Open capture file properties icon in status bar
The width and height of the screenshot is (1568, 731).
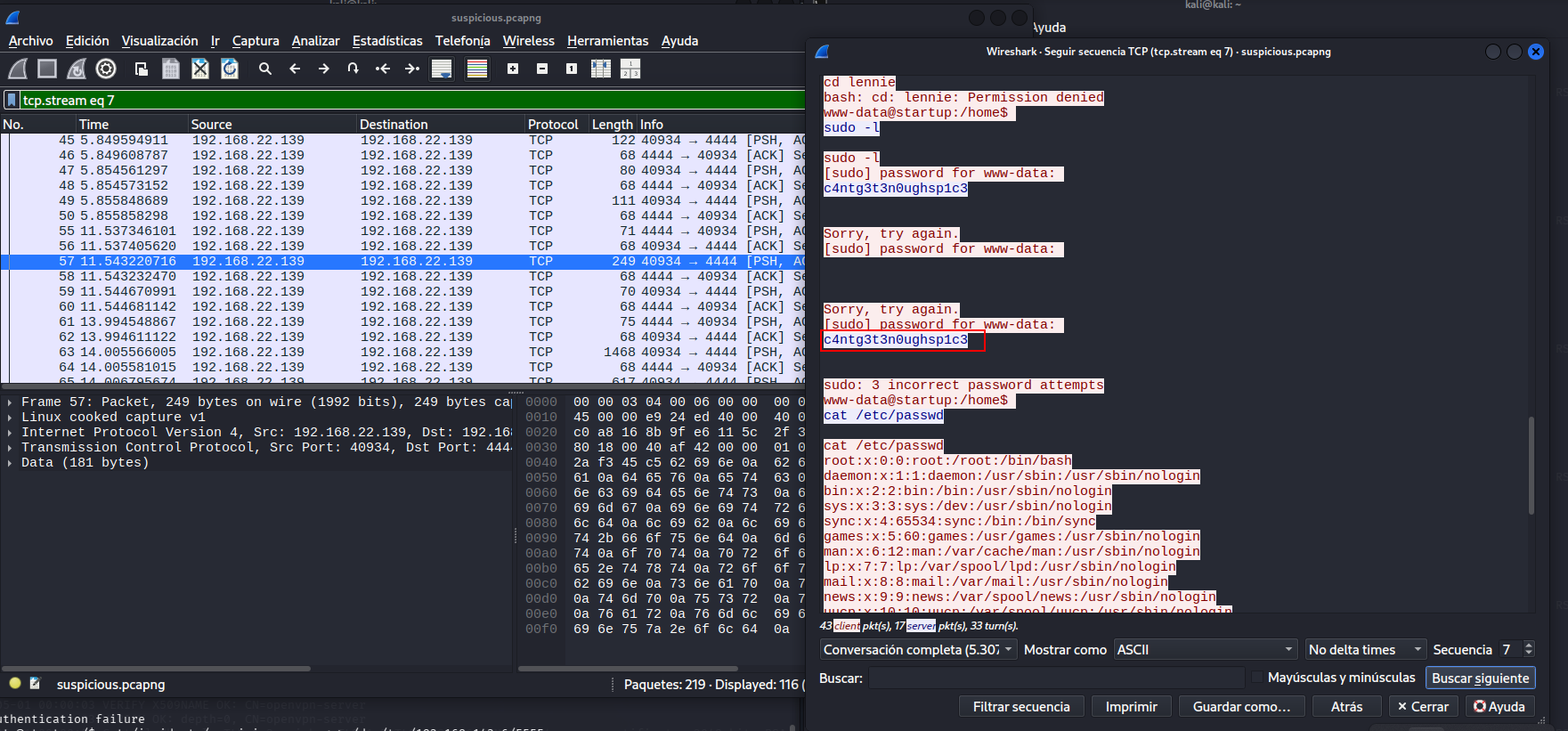point(36,684)
